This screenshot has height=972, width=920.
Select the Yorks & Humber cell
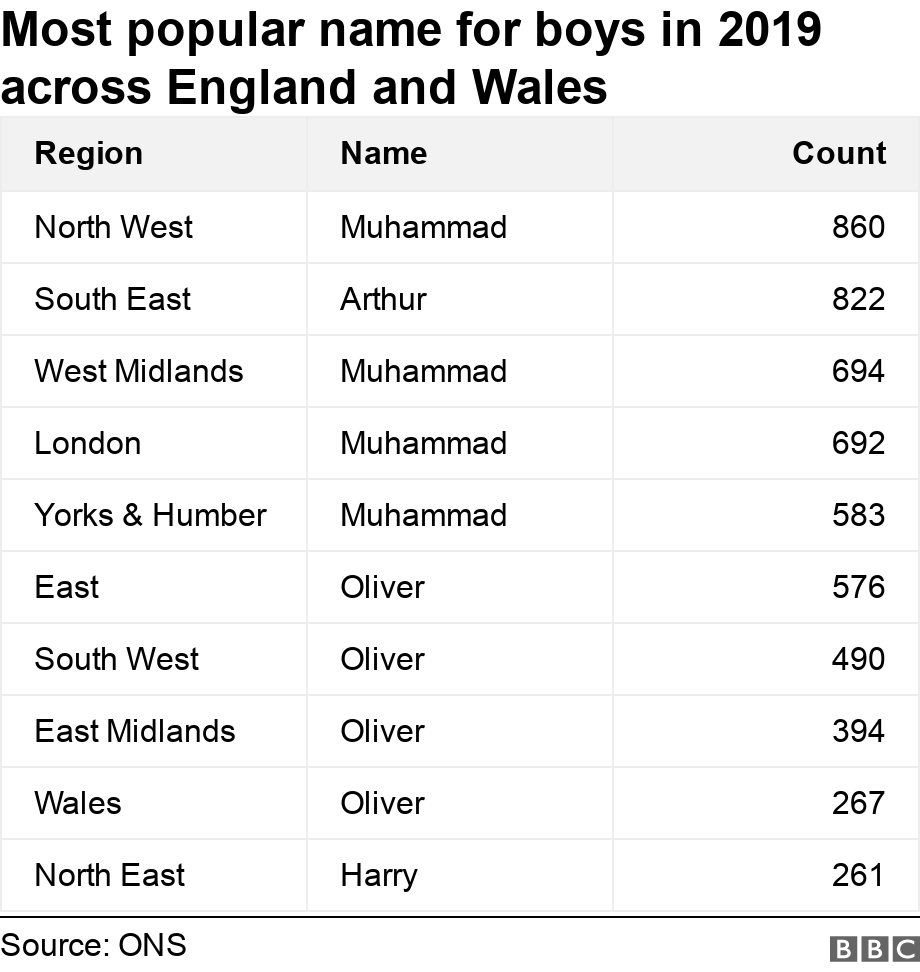click(x=151, y=515)
